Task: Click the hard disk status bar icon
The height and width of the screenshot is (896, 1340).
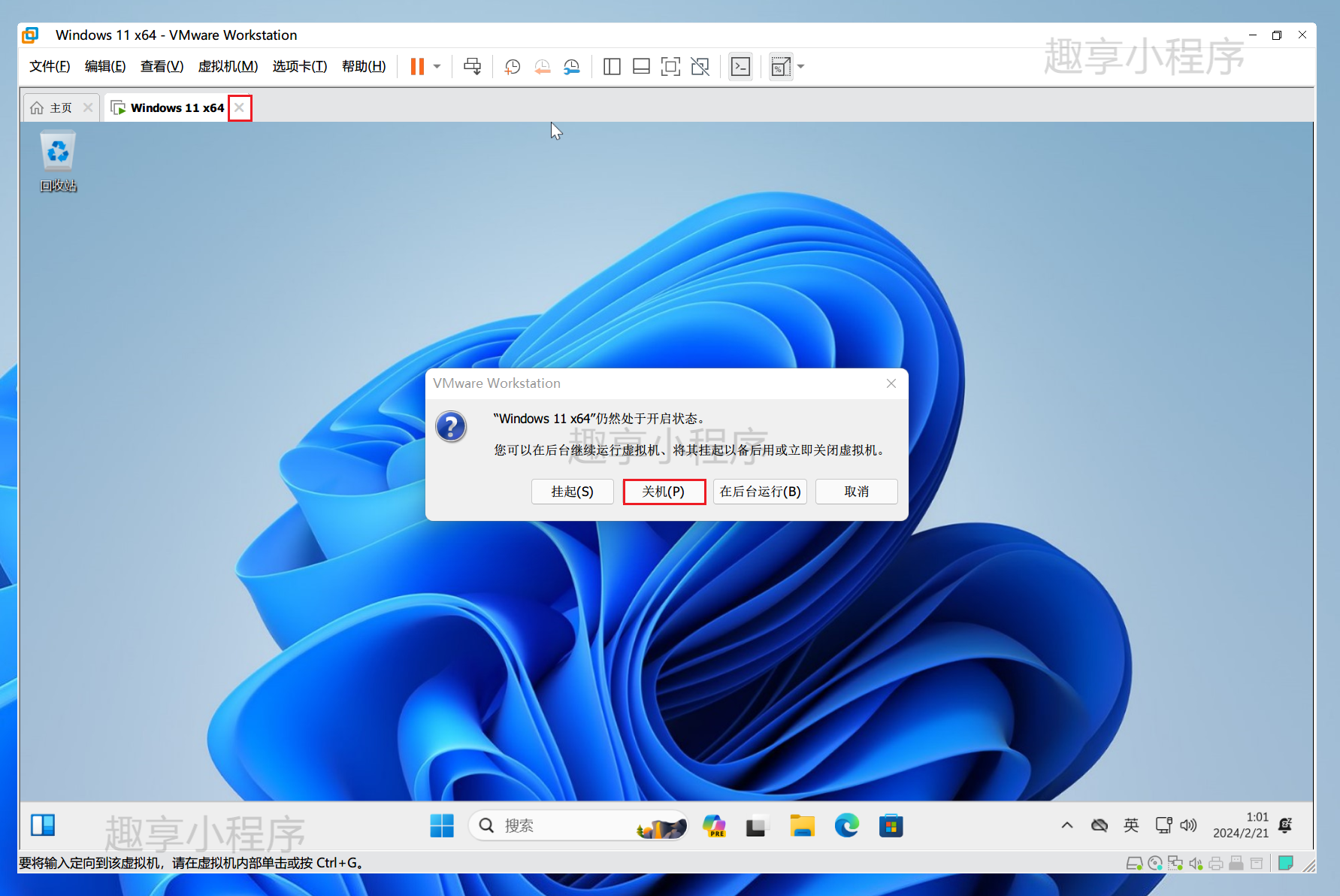Action: point(1134,864)
